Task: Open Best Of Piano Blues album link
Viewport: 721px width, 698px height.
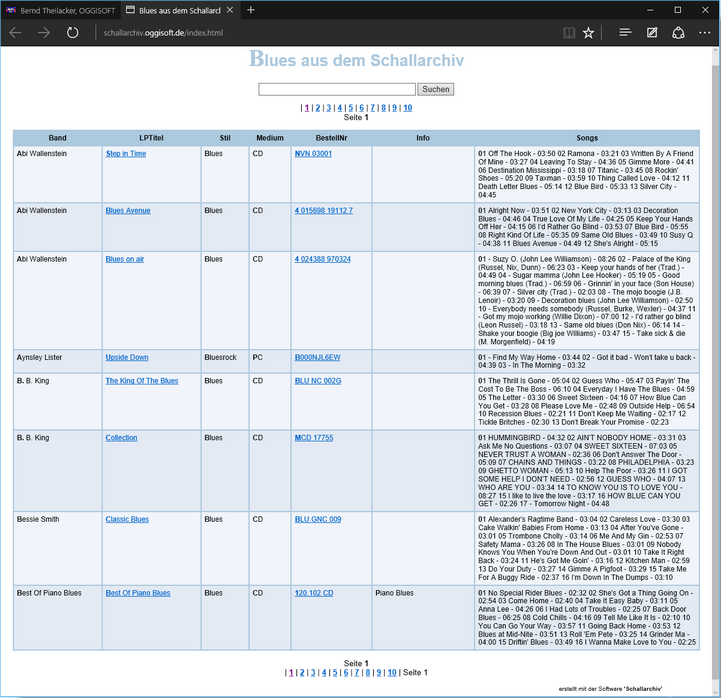Action: [138, 593]
